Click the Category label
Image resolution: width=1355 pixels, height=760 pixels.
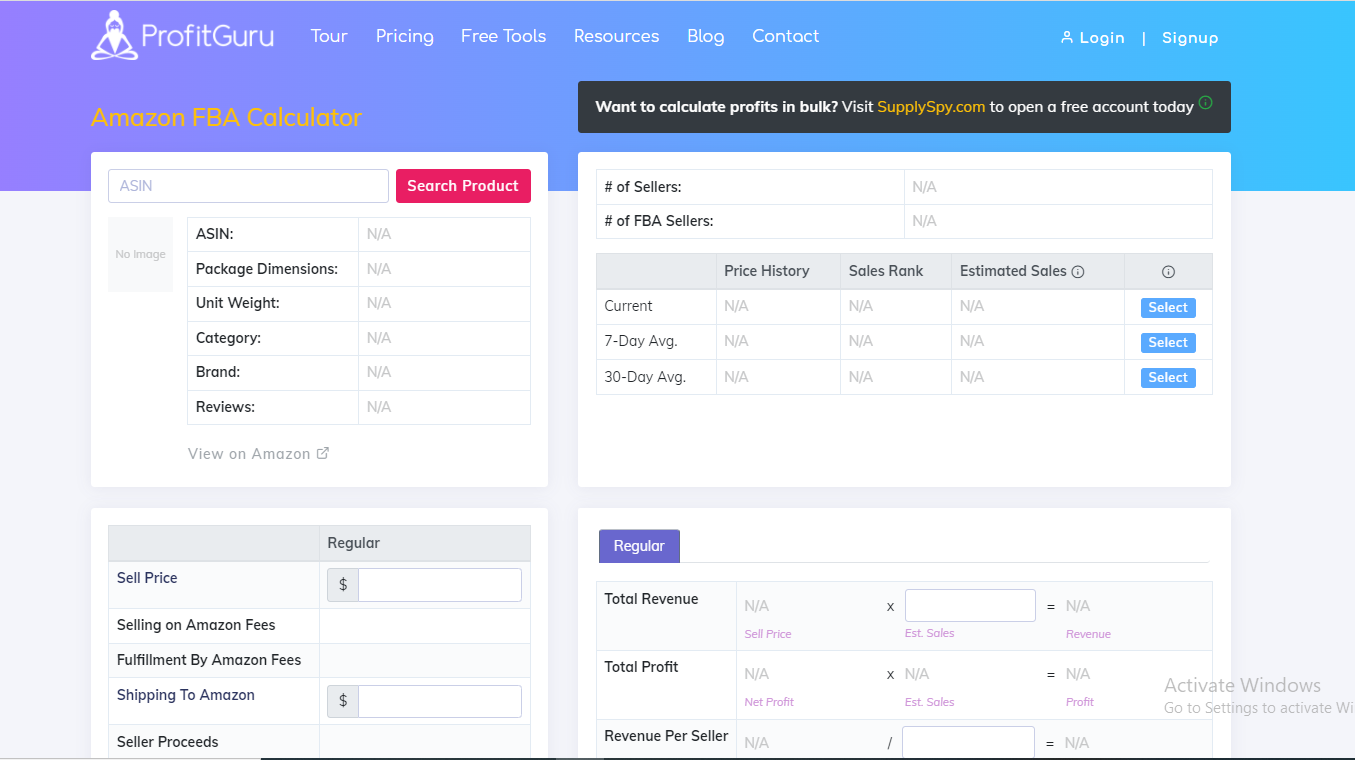(228, 338)
